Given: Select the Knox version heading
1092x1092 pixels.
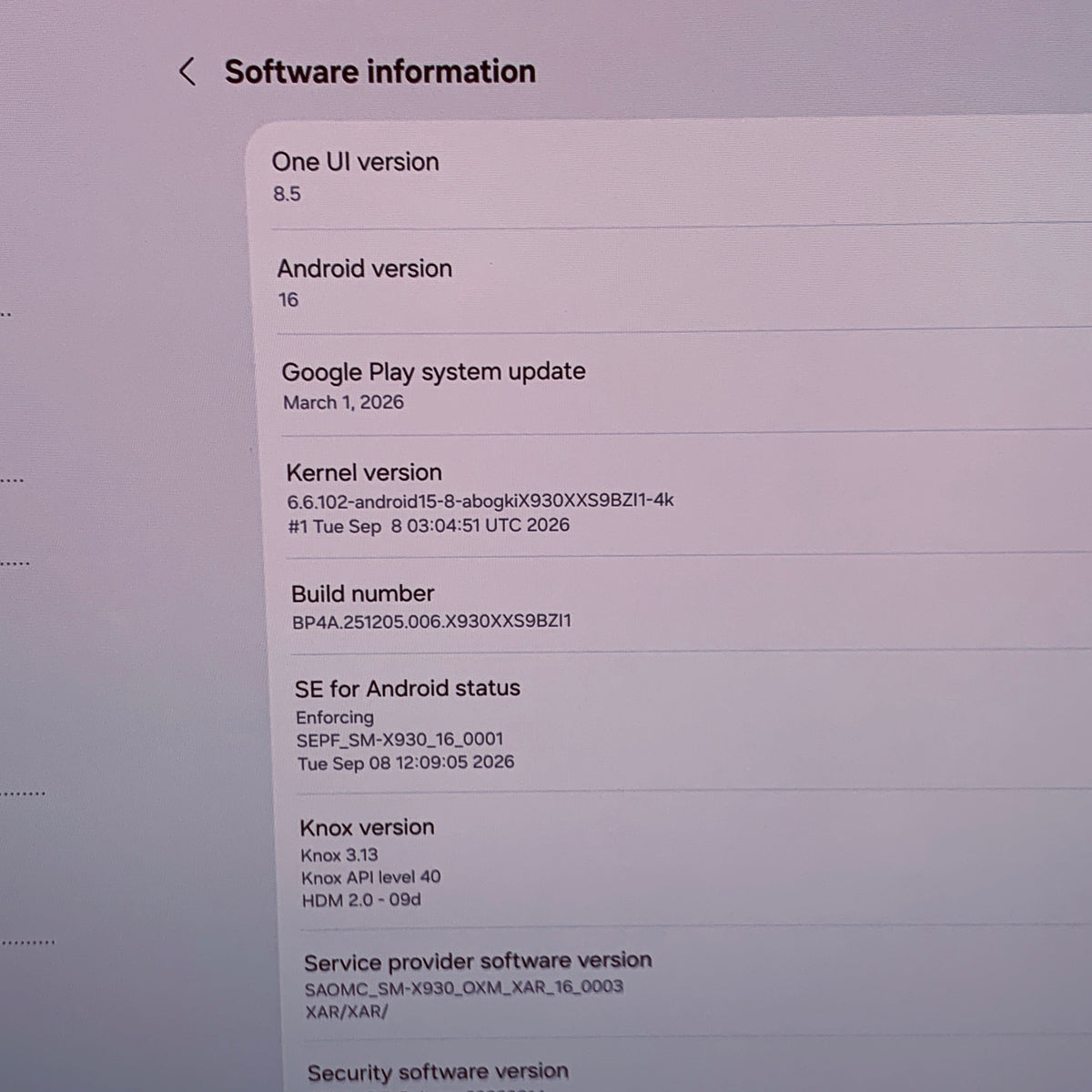Looking at the screenshot, I should 368,827.
